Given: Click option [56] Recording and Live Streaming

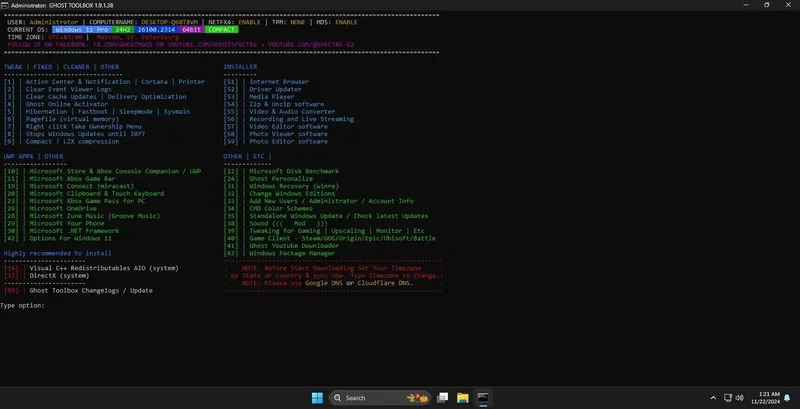Looking at the screenshot, I should pos(289,119).
